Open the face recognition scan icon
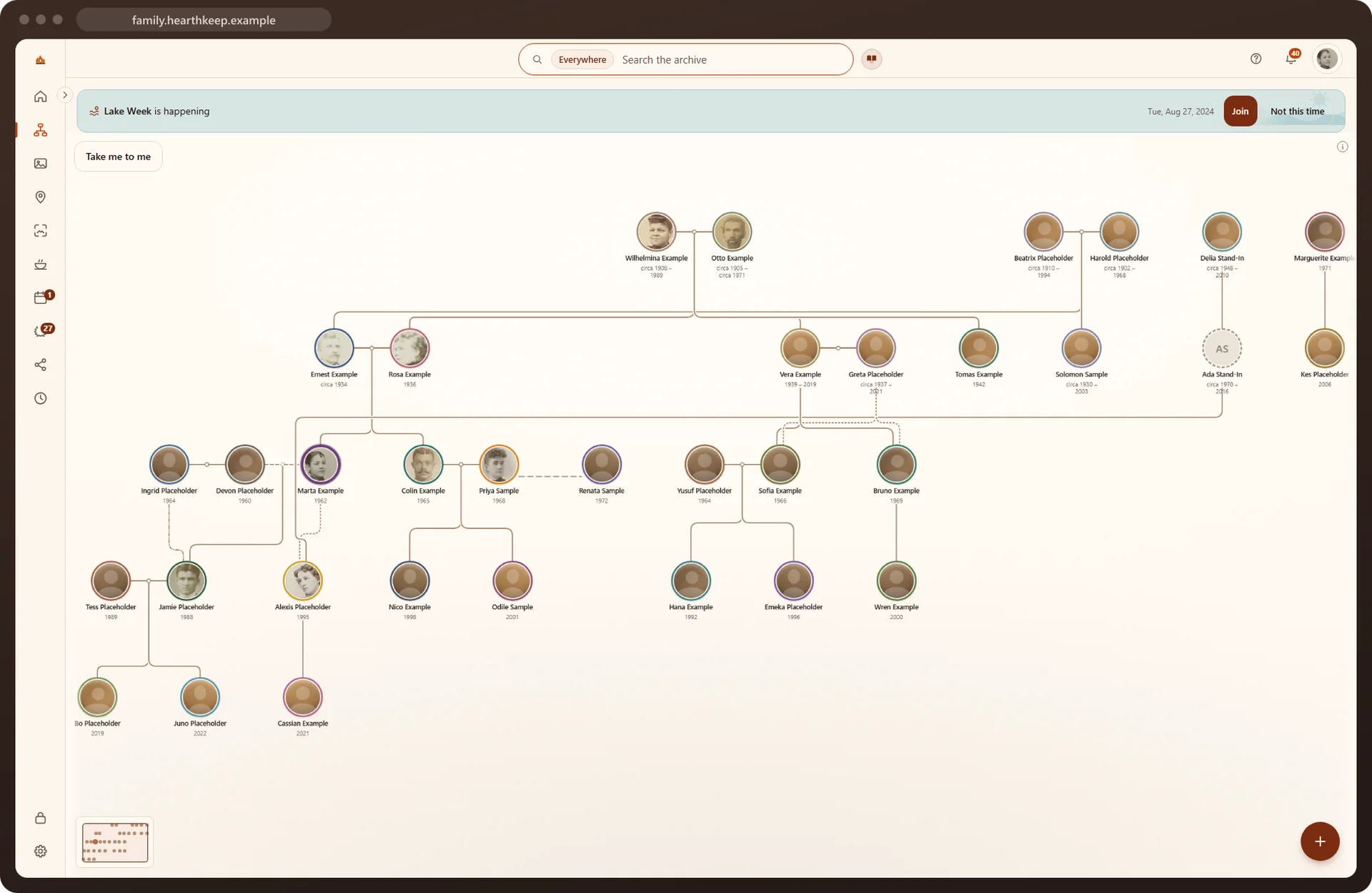Viewport: 1372px width, 893px height. click(x=41, y=231)
